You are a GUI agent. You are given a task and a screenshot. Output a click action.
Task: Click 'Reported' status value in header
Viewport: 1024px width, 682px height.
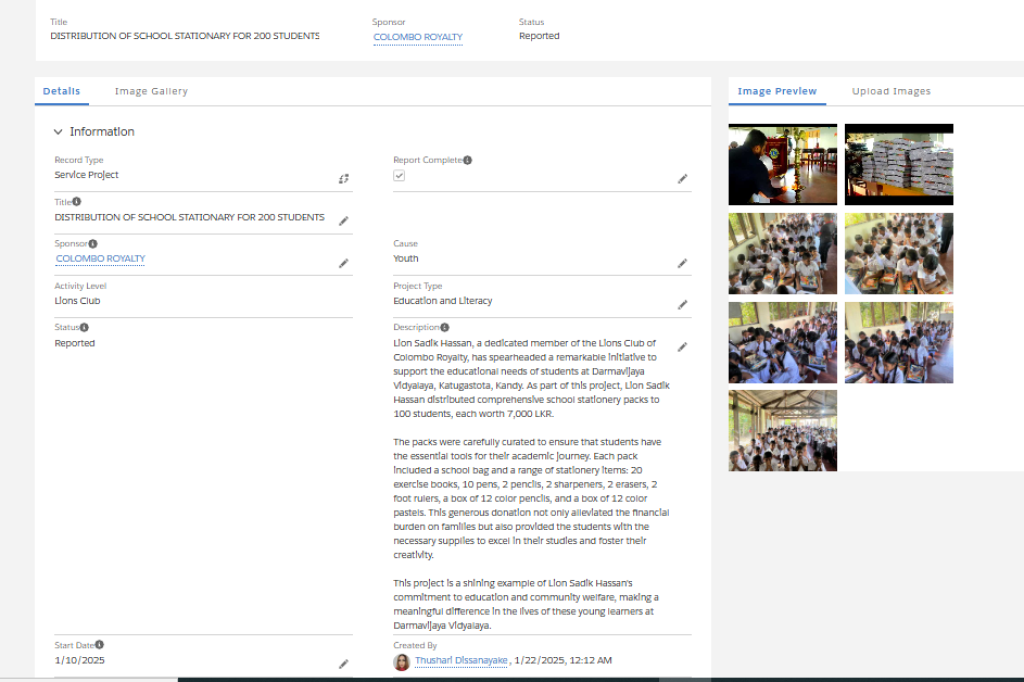tap(539, 36)
